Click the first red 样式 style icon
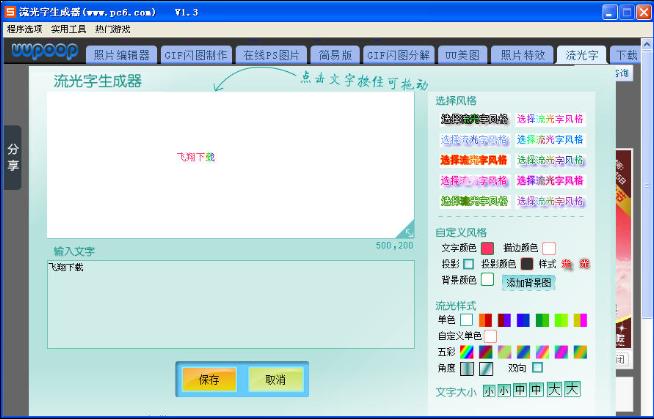654x419 pixels. (x=567, y=264)
